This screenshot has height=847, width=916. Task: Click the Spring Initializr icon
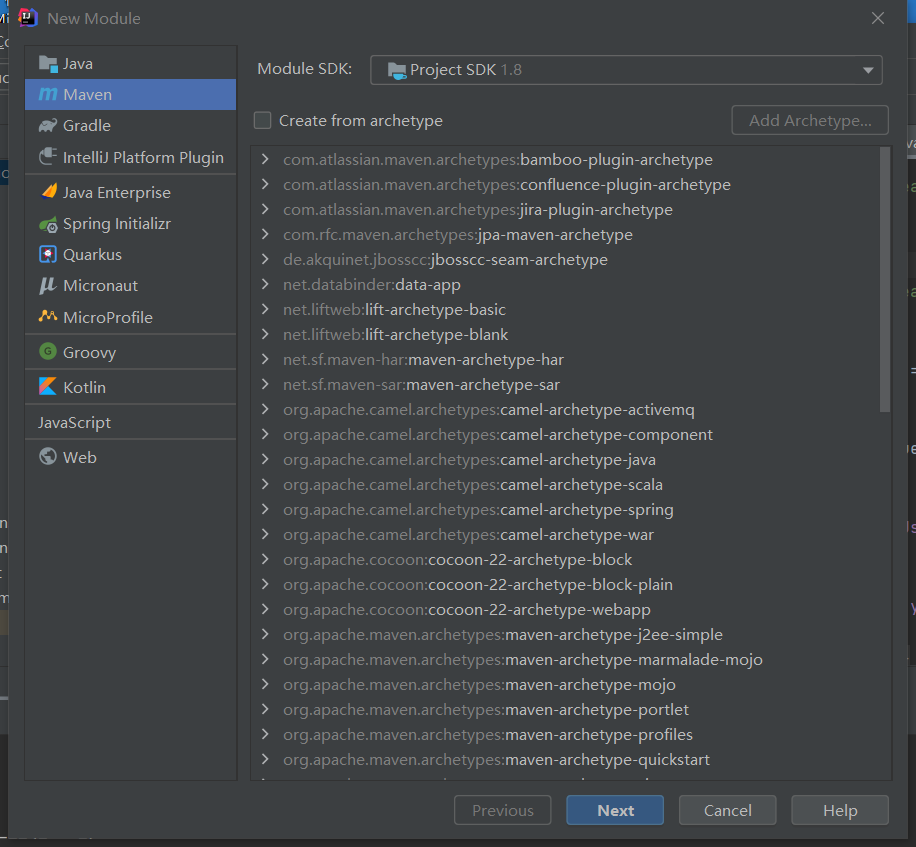tap(48, 224)
